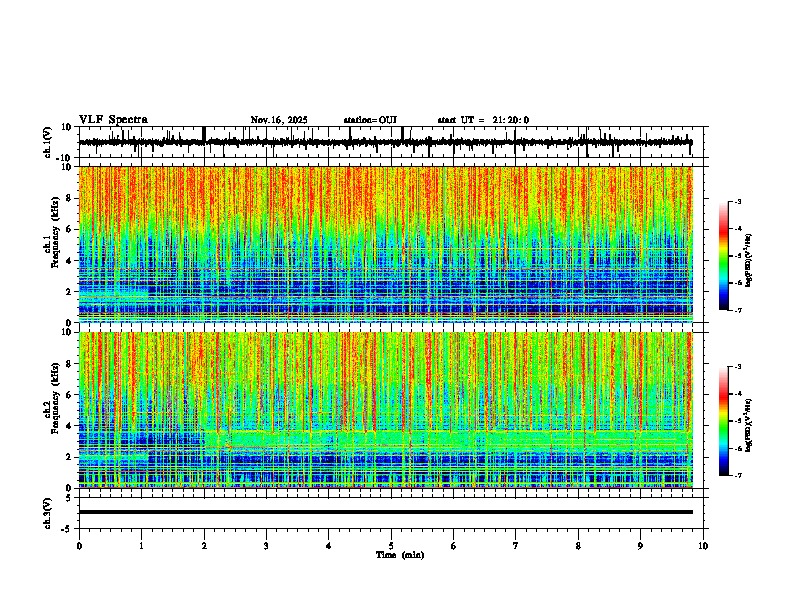The height and width of the screenshot is (612, 792).
Task: Click time axis tick label "6"
Action: point(454,546)
